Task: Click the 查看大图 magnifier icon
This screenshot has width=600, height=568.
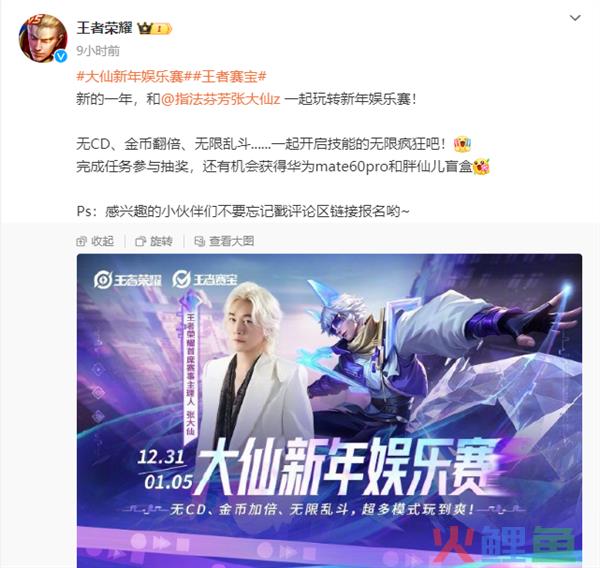Action: pos(199,242)
